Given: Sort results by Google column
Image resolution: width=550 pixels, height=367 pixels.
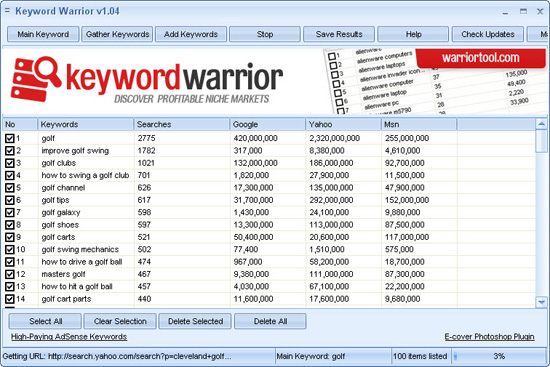Looking at the screenshot, I should (268, 125).
